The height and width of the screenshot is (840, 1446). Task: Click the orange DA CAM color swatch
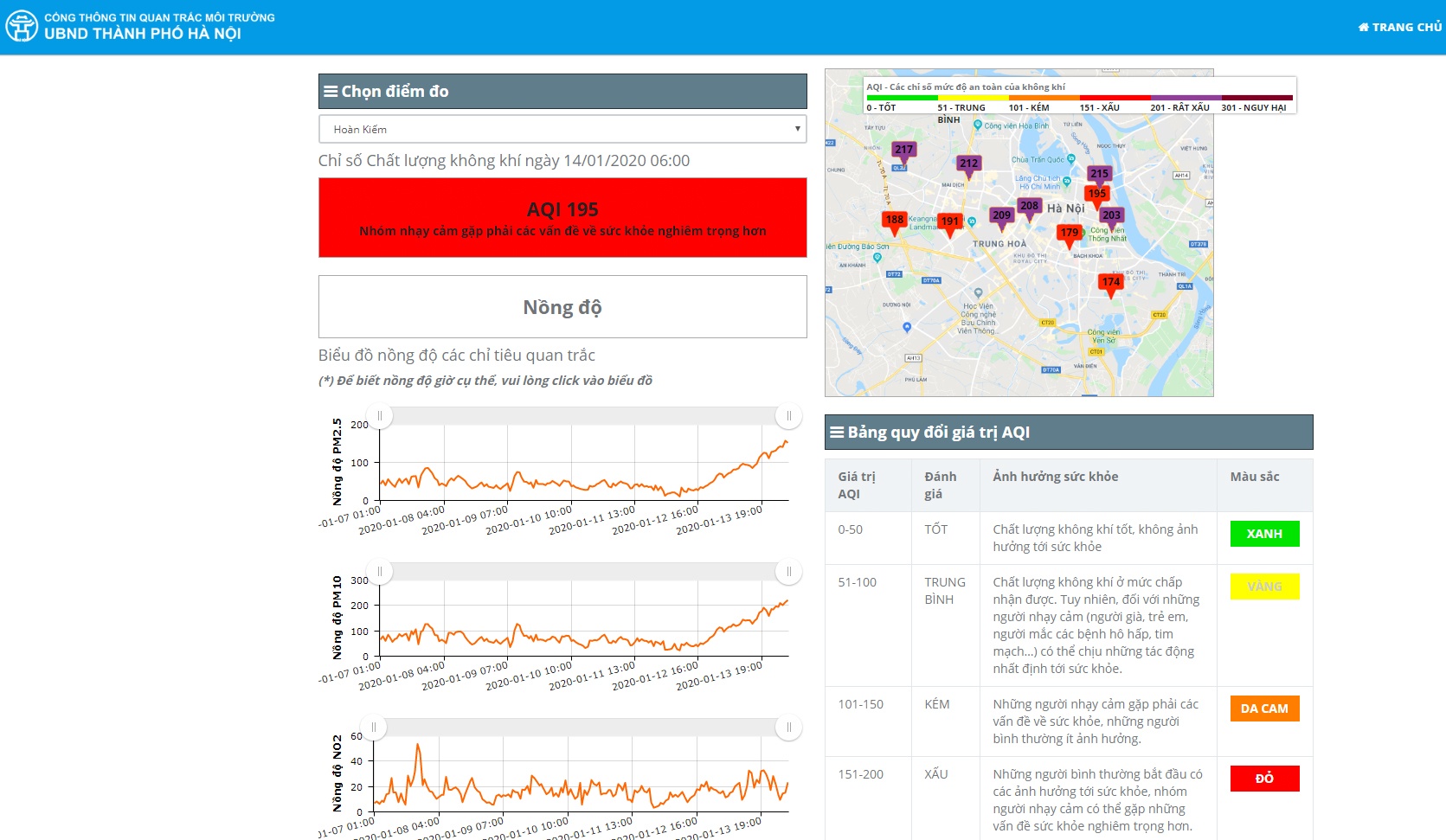click(1264, 709)
